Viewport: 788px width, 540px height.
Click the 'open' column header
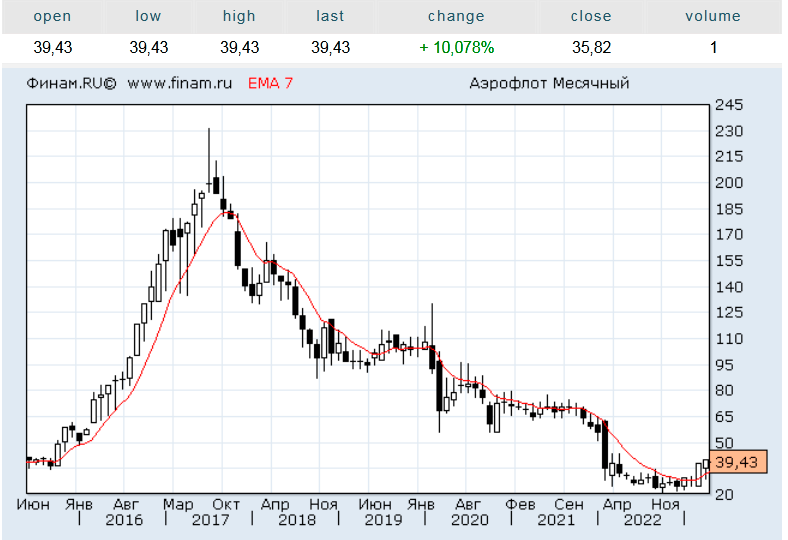click(52, 16)
